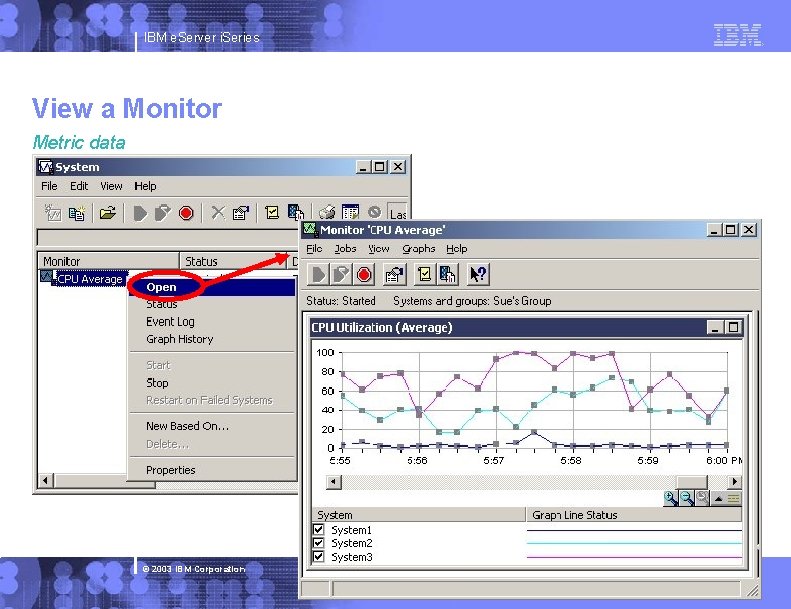Click Event Log icon in Monitor 'CPU Average' toolbar

click(x=424, y=274)
